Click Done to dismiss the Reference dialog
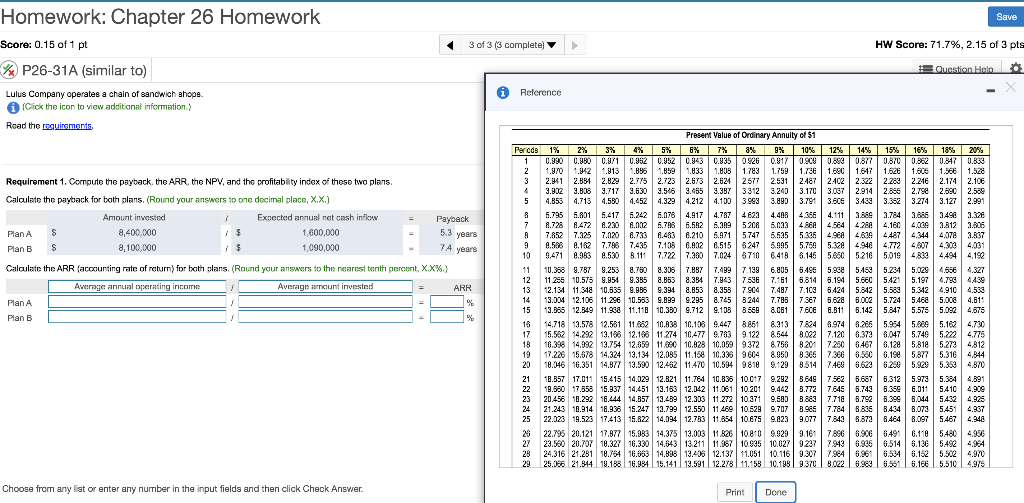This screenshot has height=503, width=1024. (776, 492)
